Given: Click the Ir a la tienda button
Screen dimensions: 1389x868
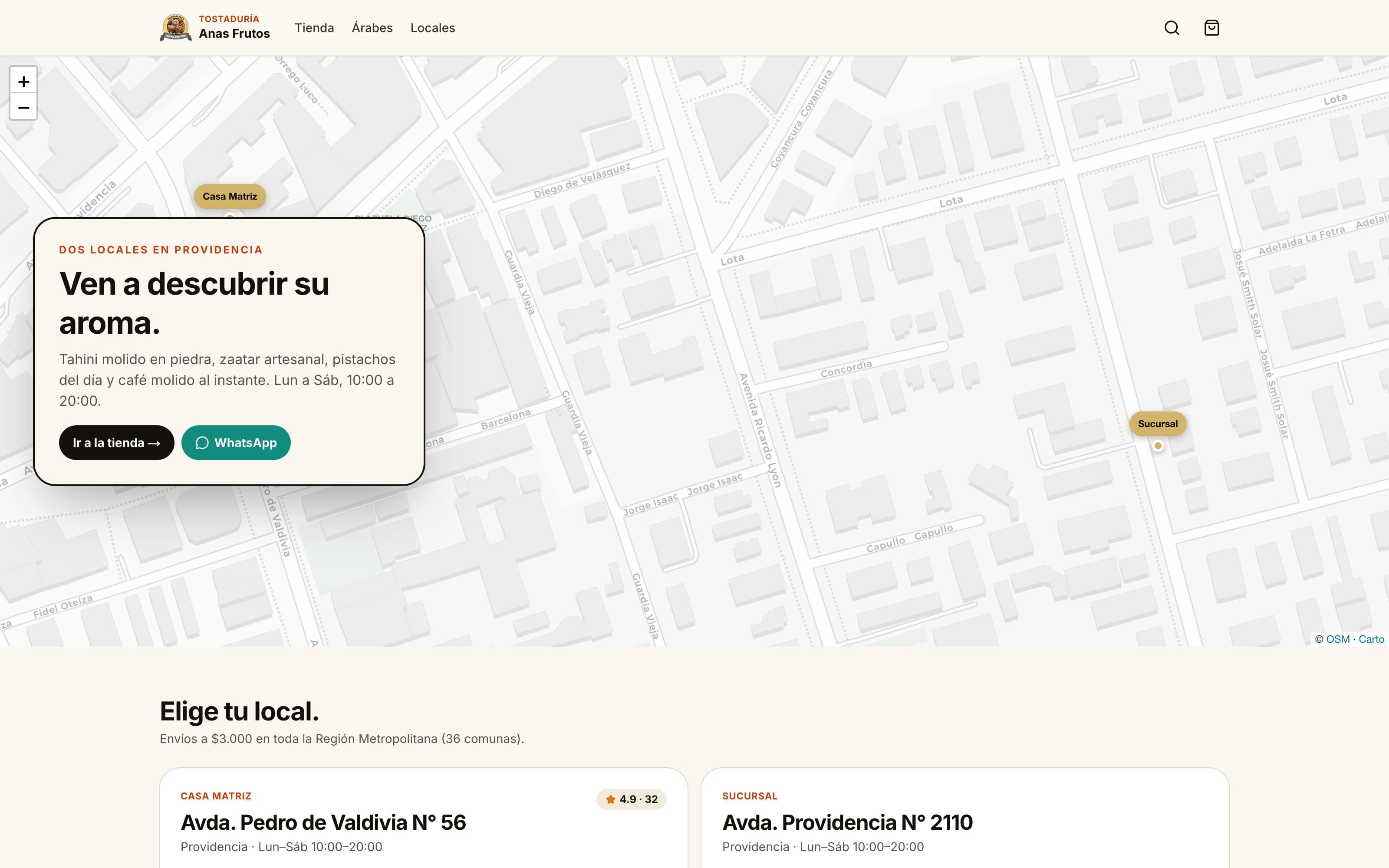Looking at the screenshot, I should click(x=116, y=443).
